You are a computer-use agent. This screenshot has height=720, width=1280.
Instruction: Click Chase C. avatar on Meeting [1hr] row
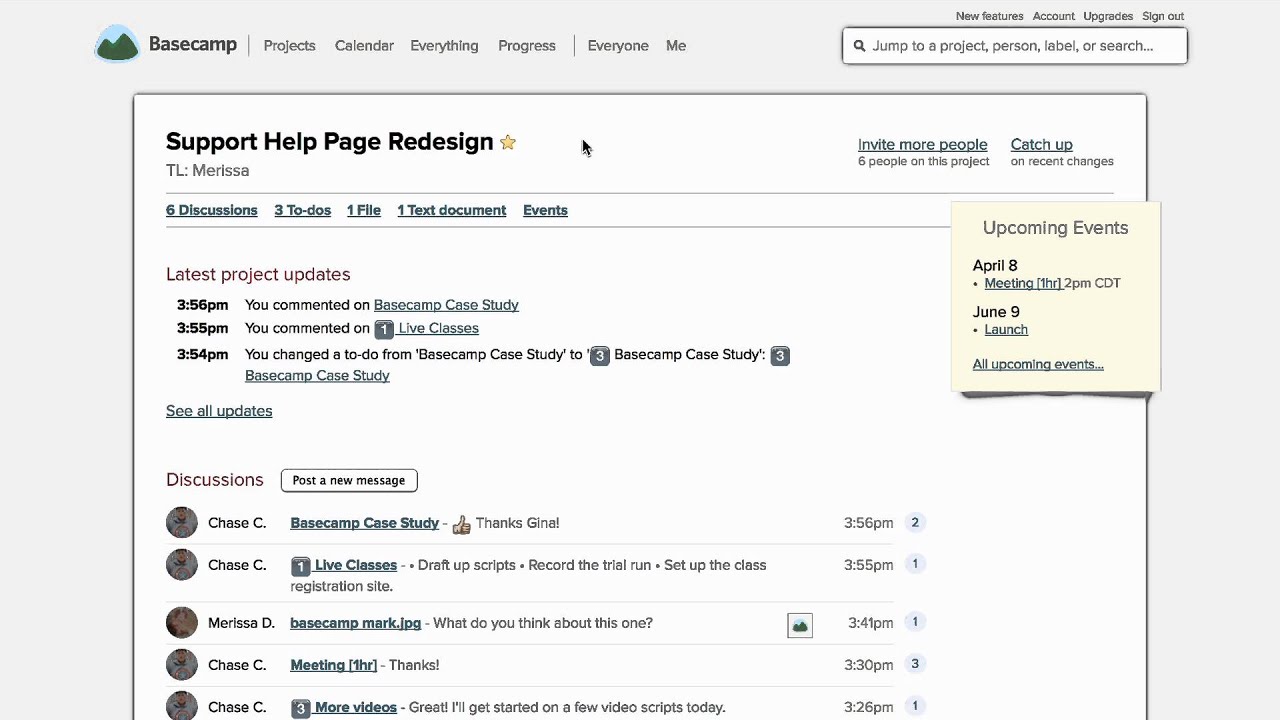coord(182,665)
